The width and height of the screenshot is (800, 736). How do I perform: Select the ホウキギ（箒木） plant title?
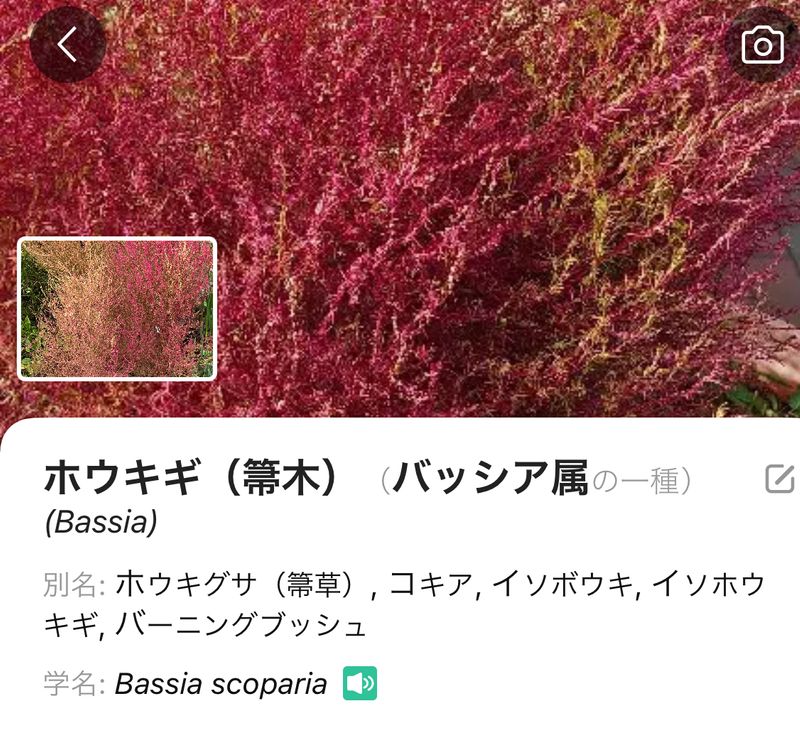(190, 477)
